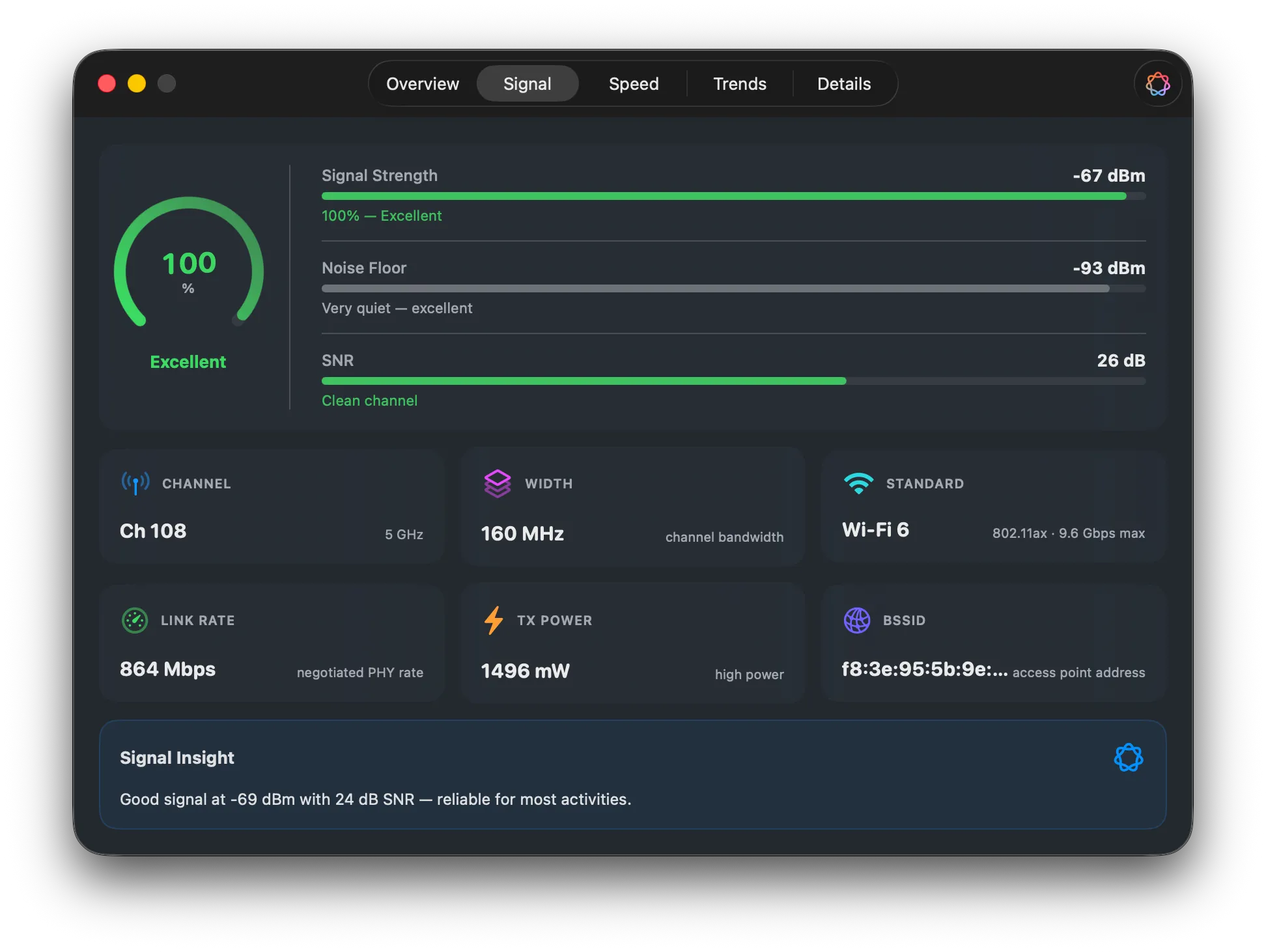Click the truncated BSSID address f8:3e:95:5b:9e
This screenshot has height=952, width=1266.
pyautogui.click(x=924, y=669)
